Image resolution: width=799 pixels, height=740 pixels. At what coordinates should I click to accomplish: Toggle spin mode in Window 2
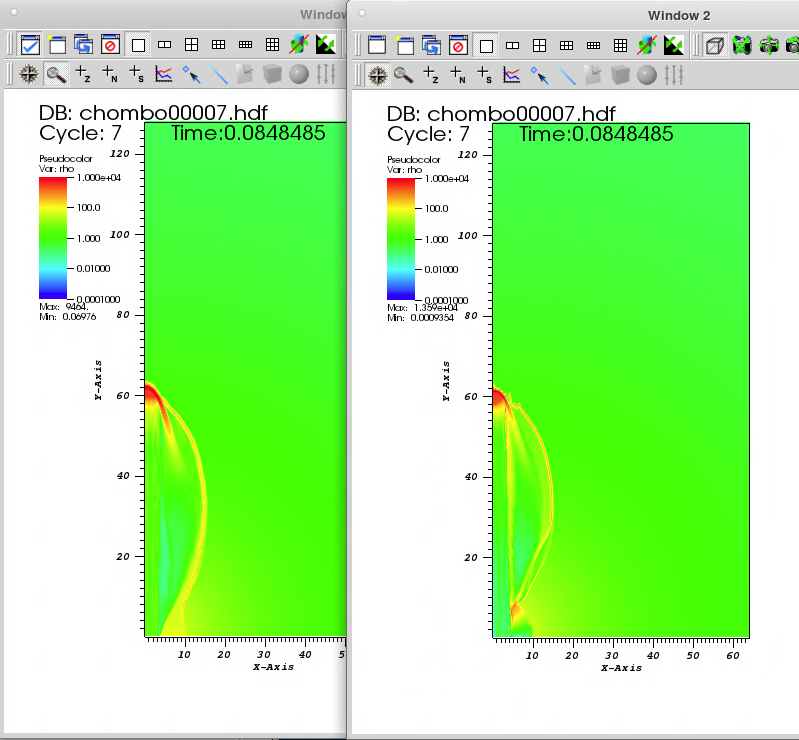[x=647, y=46]
